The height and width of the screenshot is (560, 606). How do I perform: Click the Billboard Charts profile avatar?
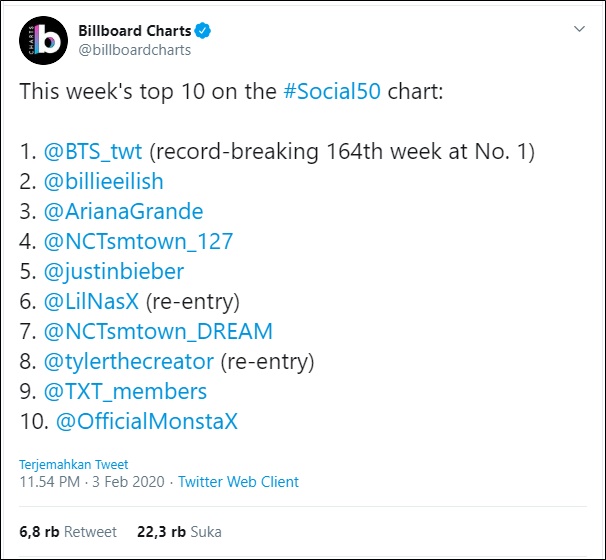coord(43,40)
